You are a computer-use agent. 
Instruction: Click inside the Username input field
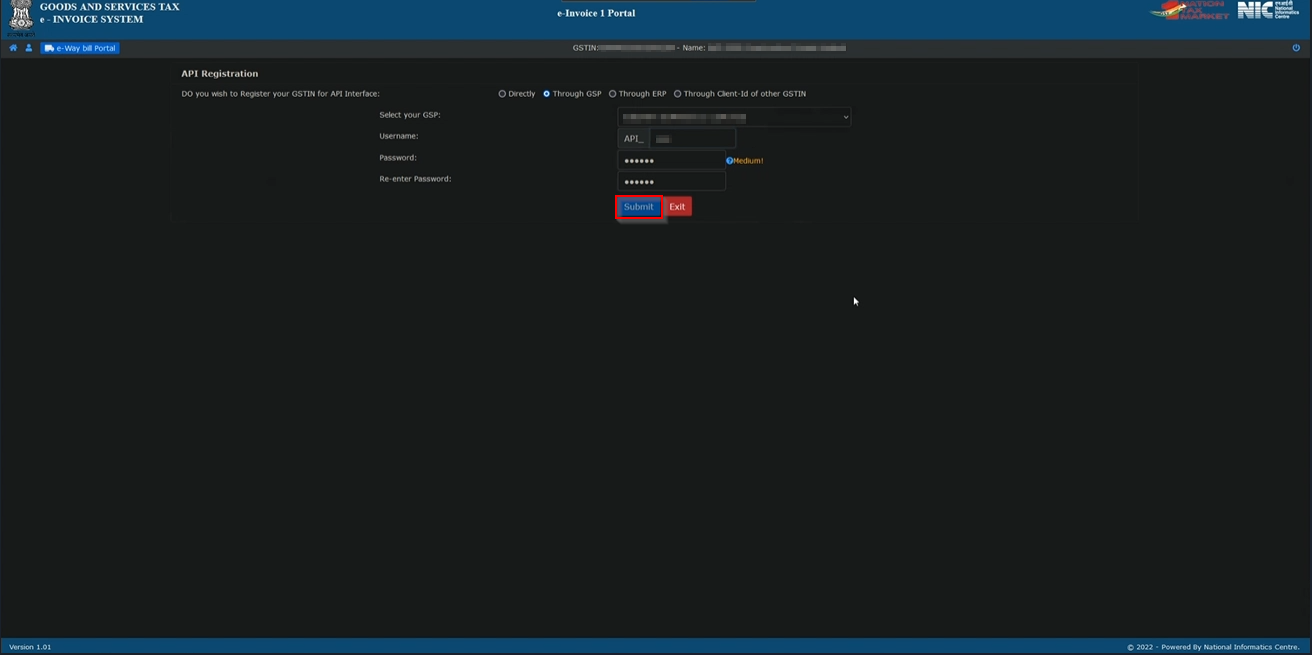click(692, 138)
